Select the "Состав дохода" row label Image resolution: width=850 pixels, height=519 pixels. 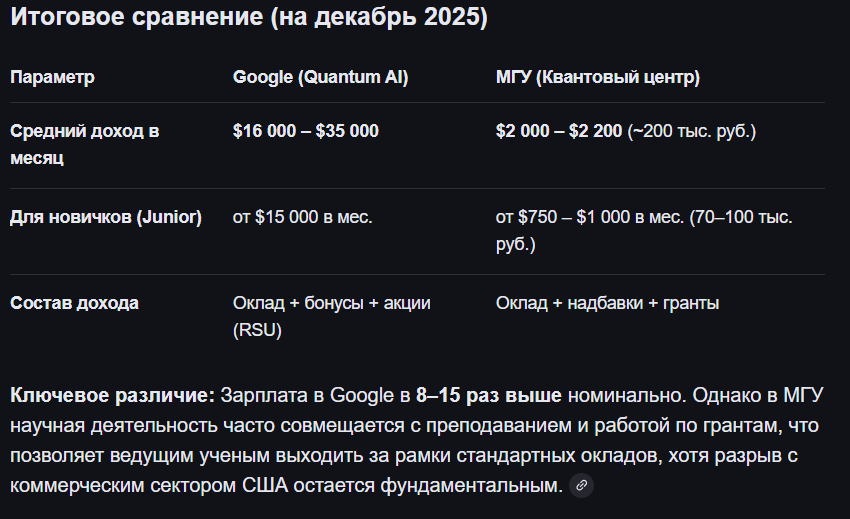(74, 303)
